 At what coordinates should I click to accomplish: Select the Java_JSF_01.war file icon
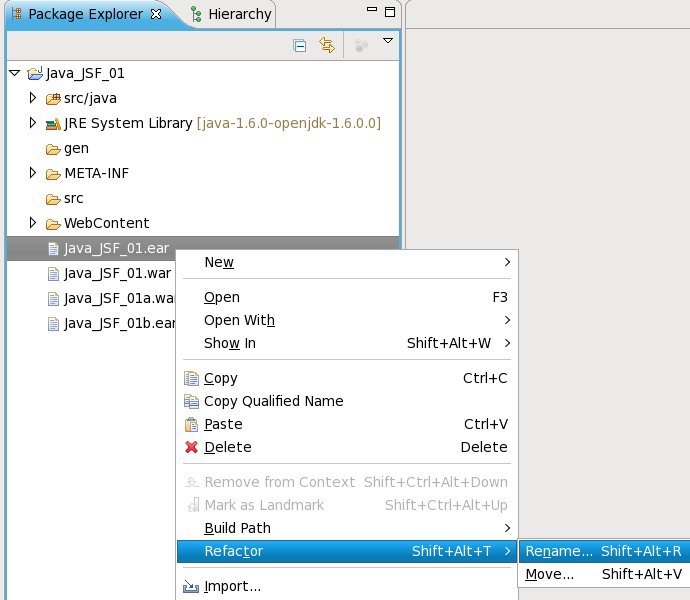(x=53, y=273)
